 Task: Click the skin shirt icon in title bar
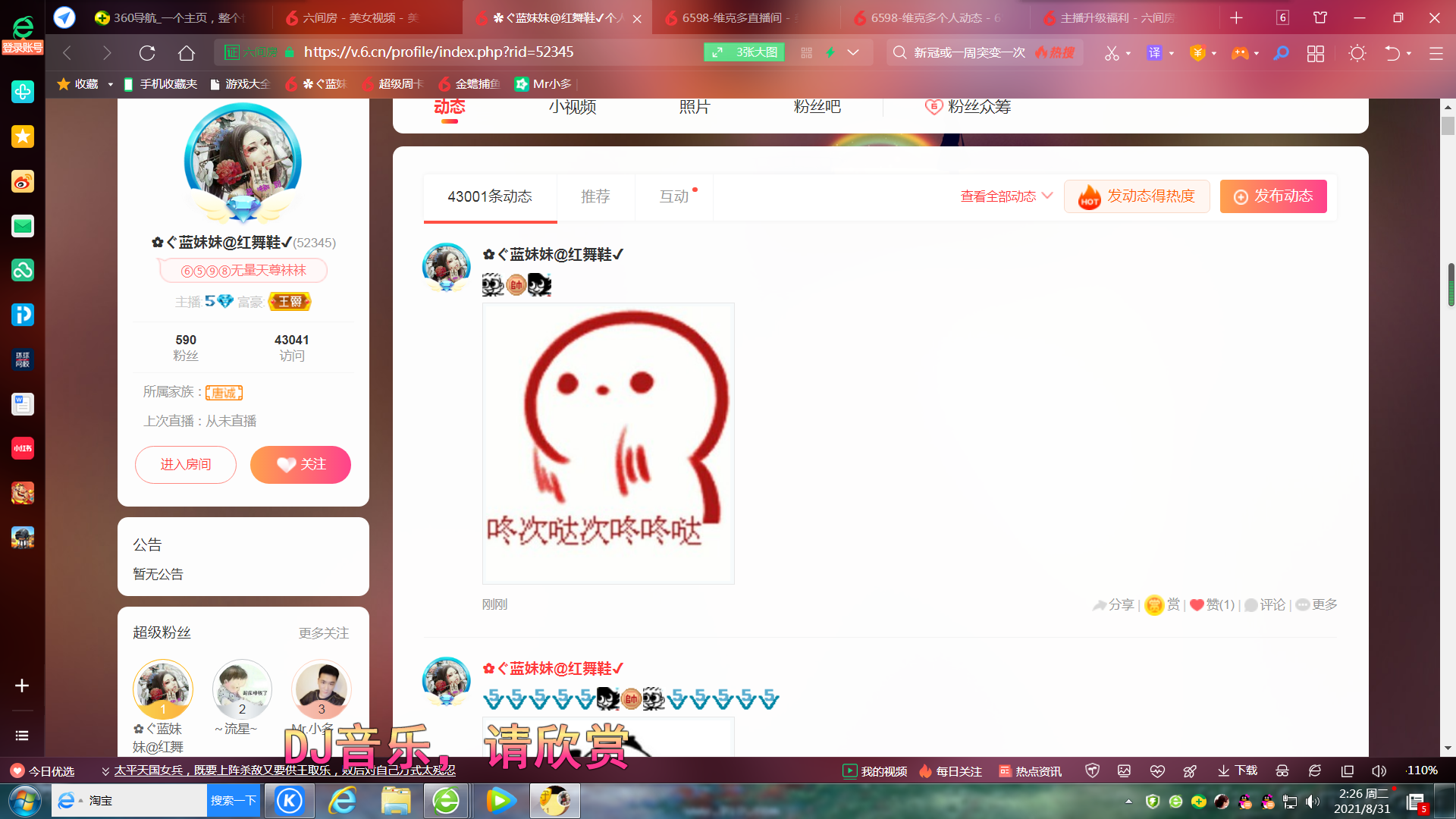tap(1320, 17)
